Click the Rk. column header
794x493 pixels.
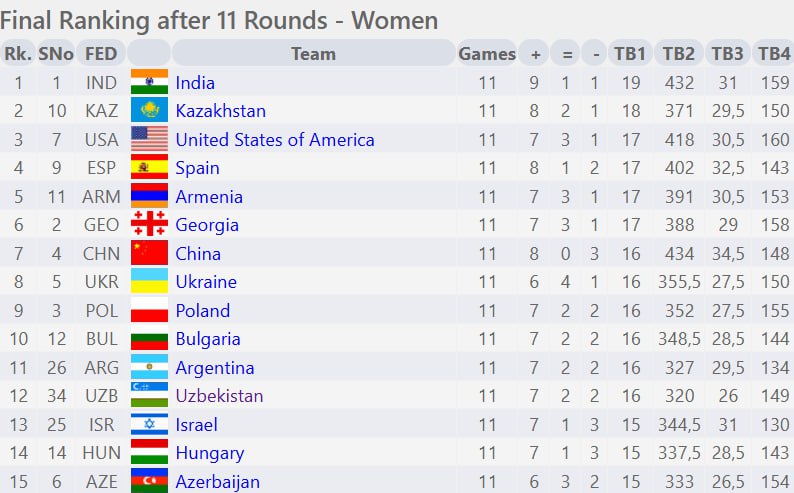click(18, 53)
